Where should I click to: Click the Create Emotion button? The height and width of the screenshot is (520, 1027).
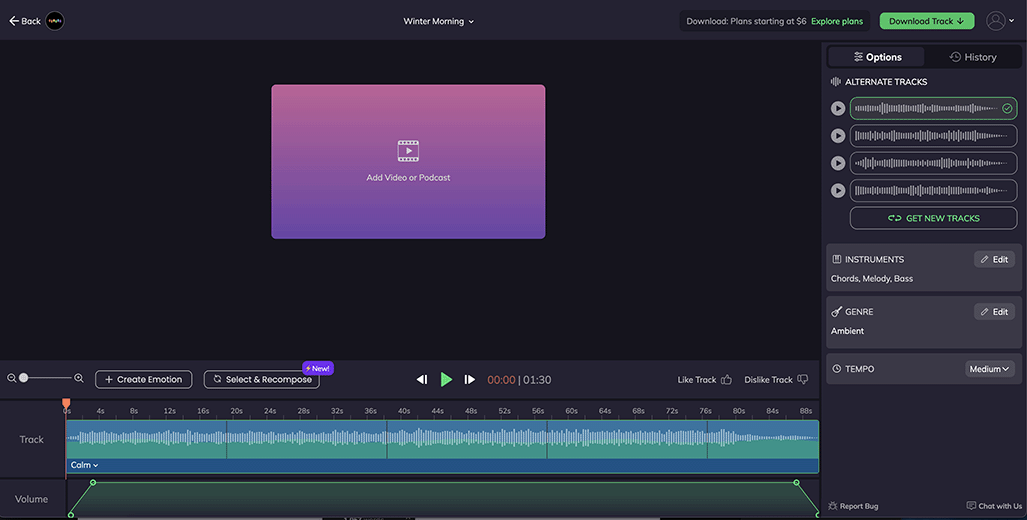[x=143, y=379]
